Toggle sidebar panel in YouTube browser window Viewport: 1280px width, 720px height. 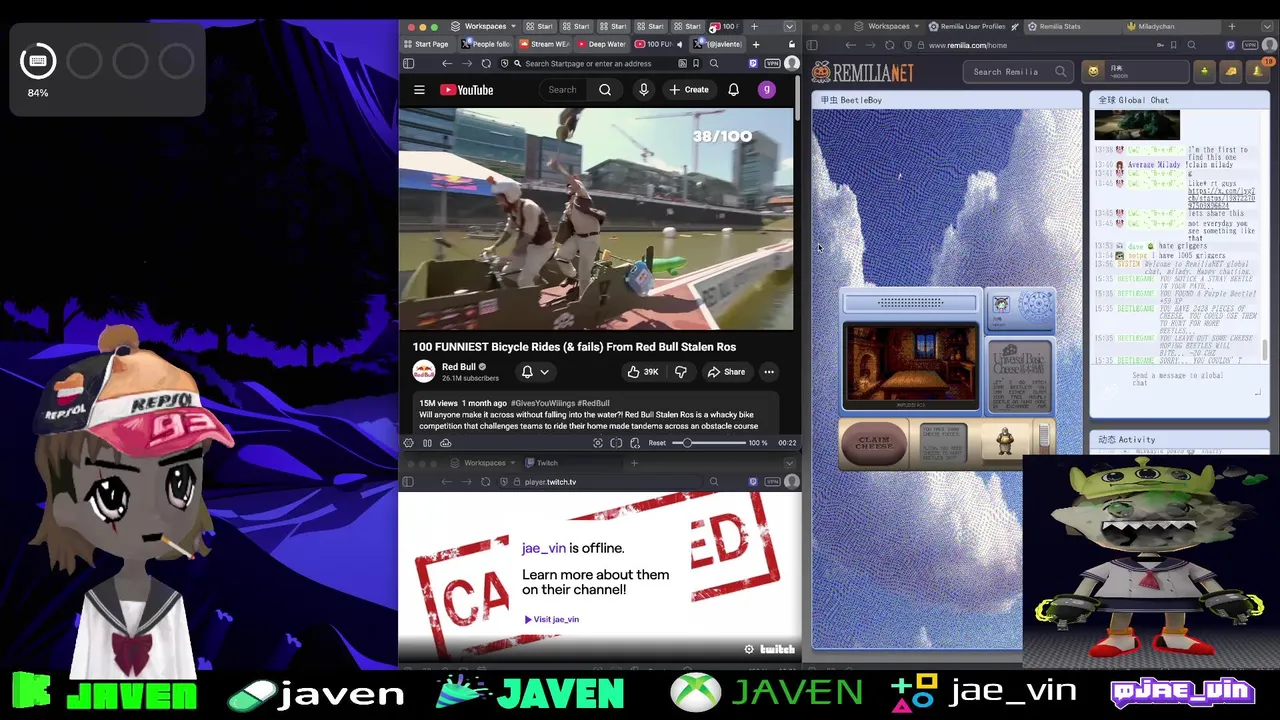pos(408,63)
